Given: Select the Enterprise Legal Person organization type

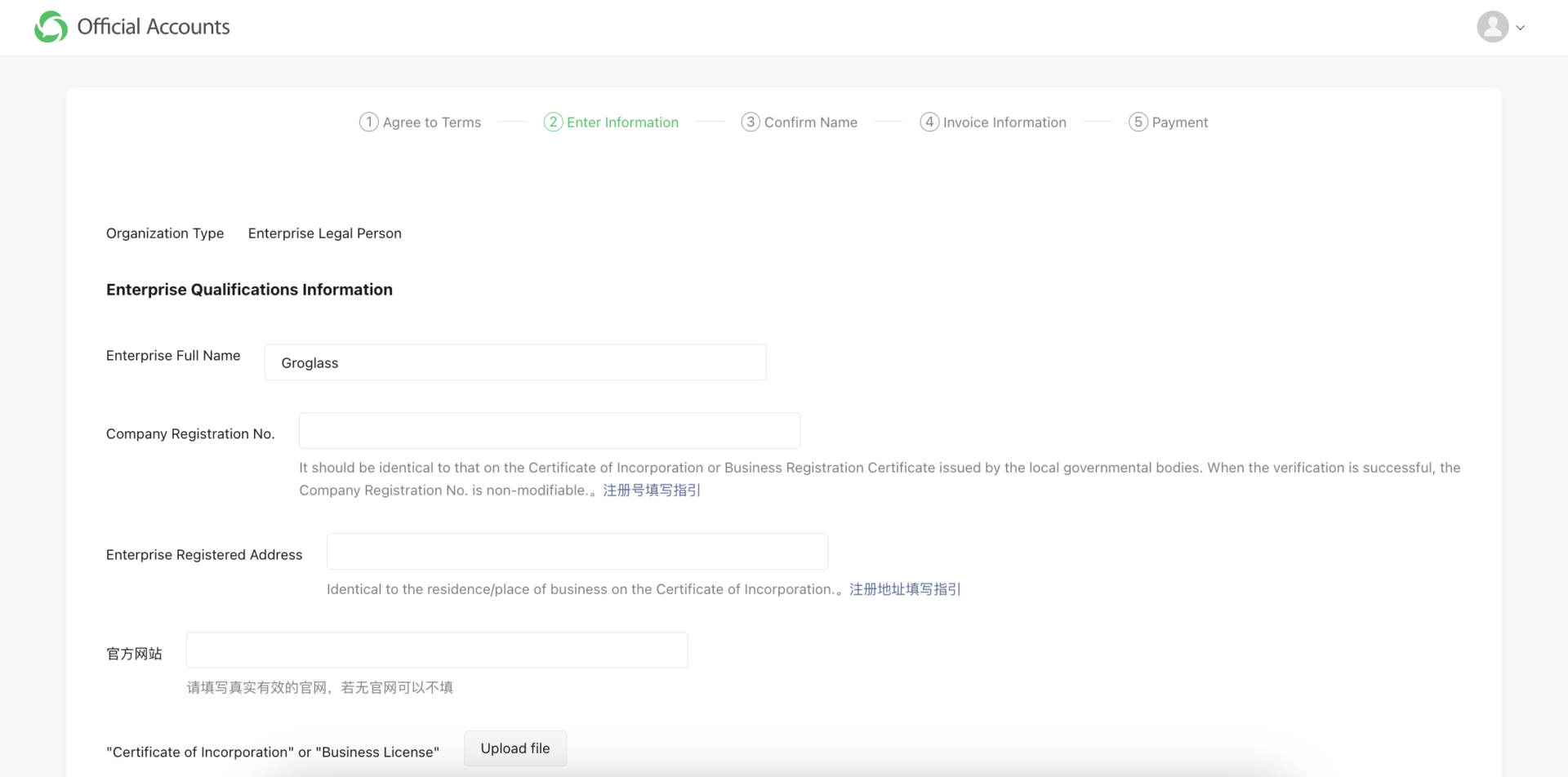Looking at the screenshot, I should pos(324,233).
